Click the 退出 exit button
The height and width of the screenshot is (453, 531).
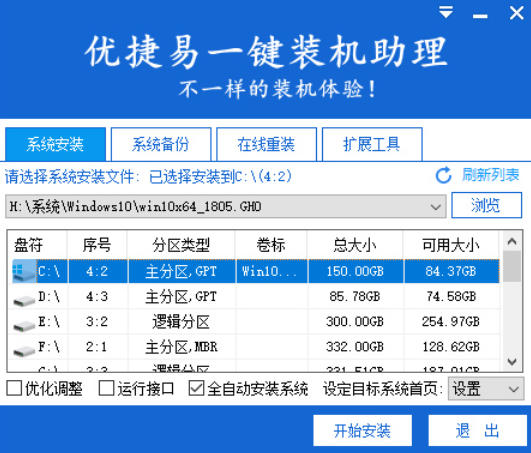tap(477, 431)
